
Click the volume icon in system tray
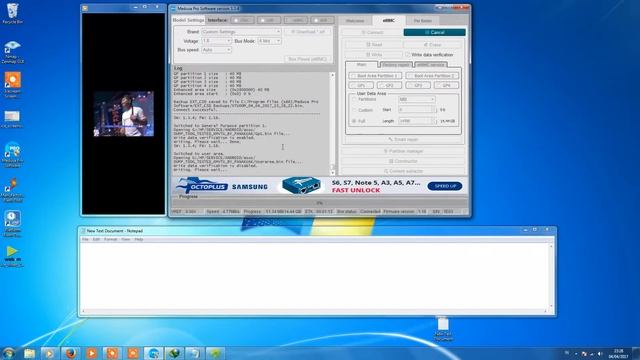600,353
